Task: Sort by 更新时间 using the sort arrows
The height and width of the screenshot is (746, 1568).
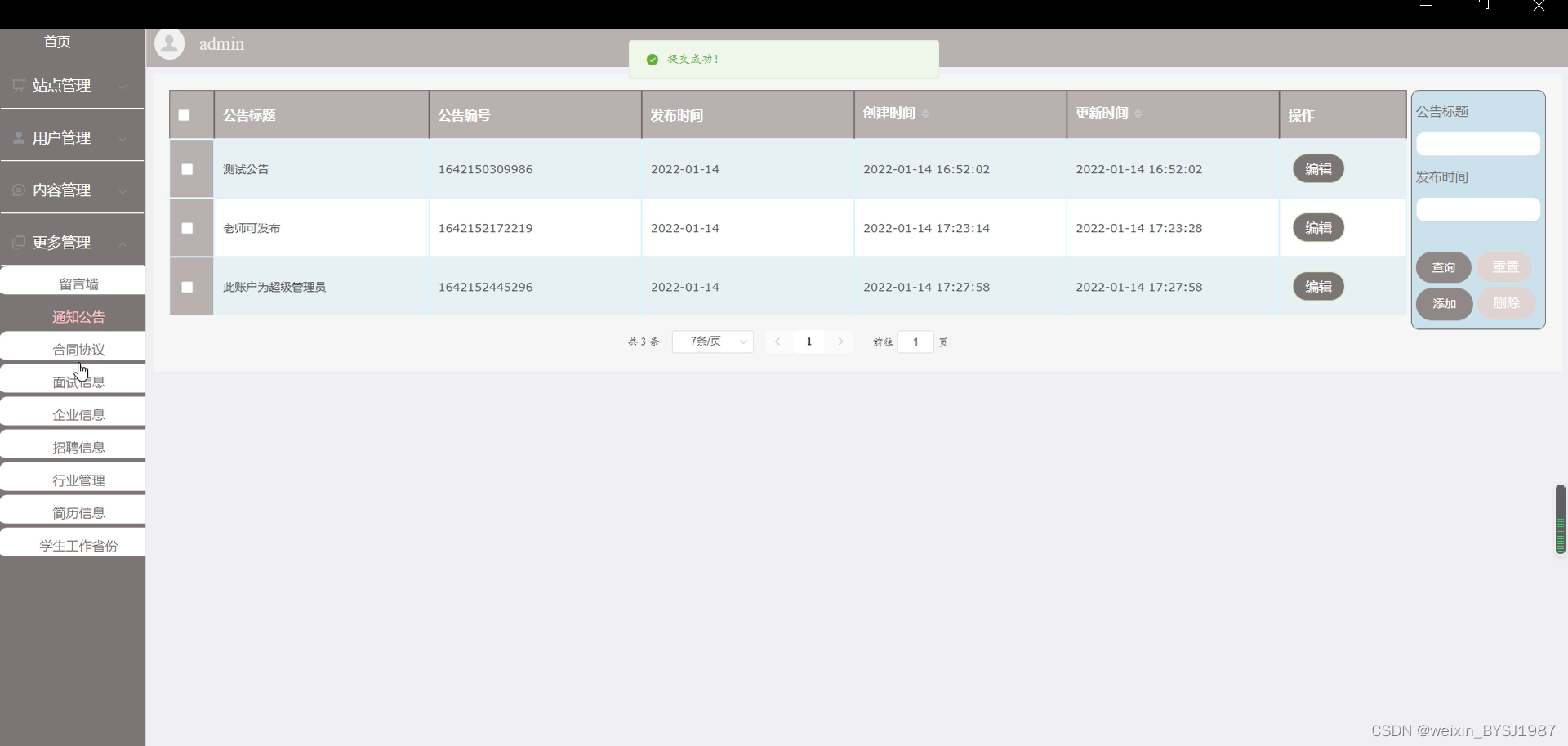Action: click(1138, 114)
